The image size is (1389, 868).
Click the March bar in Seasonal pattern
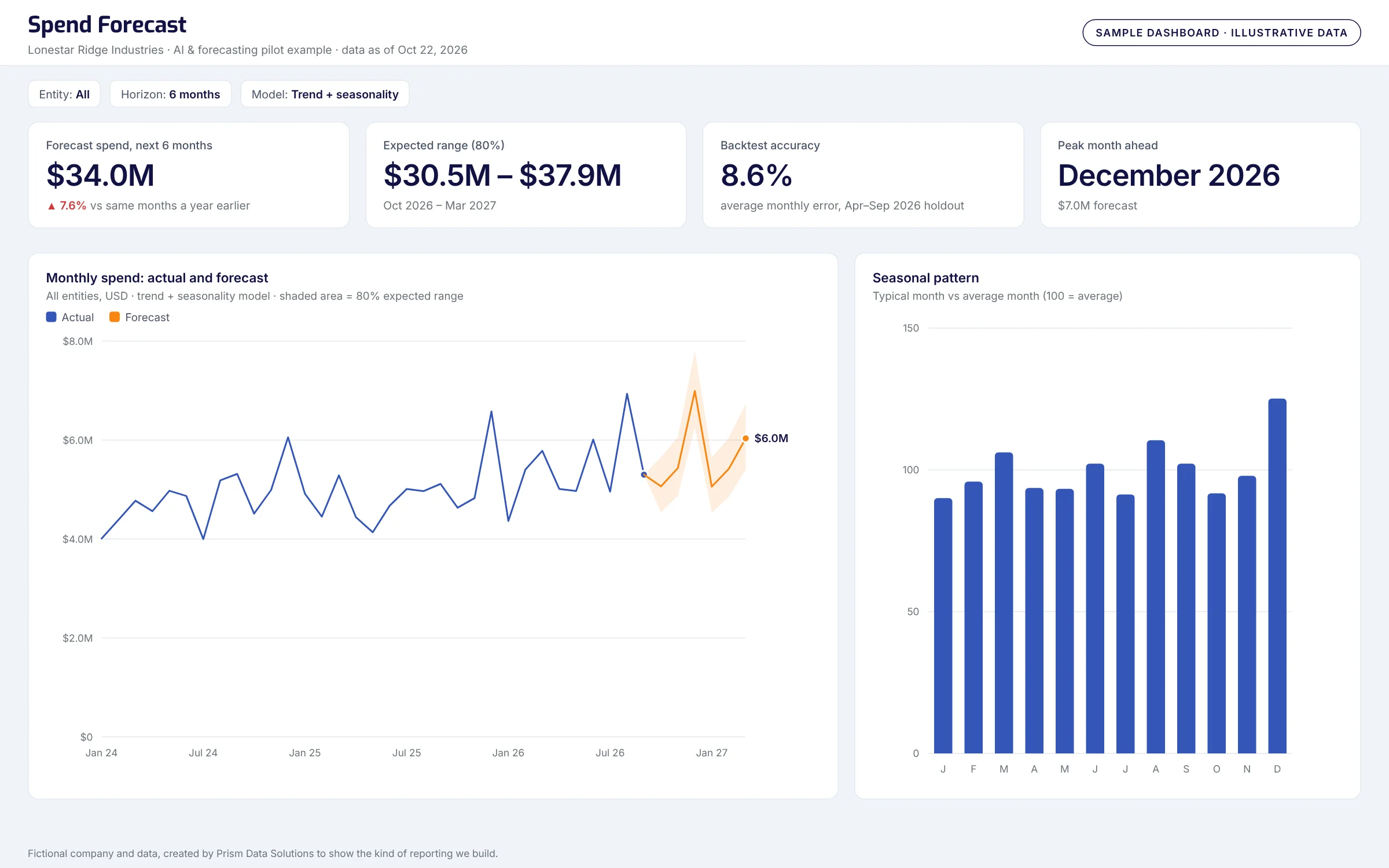(1004, 603)
